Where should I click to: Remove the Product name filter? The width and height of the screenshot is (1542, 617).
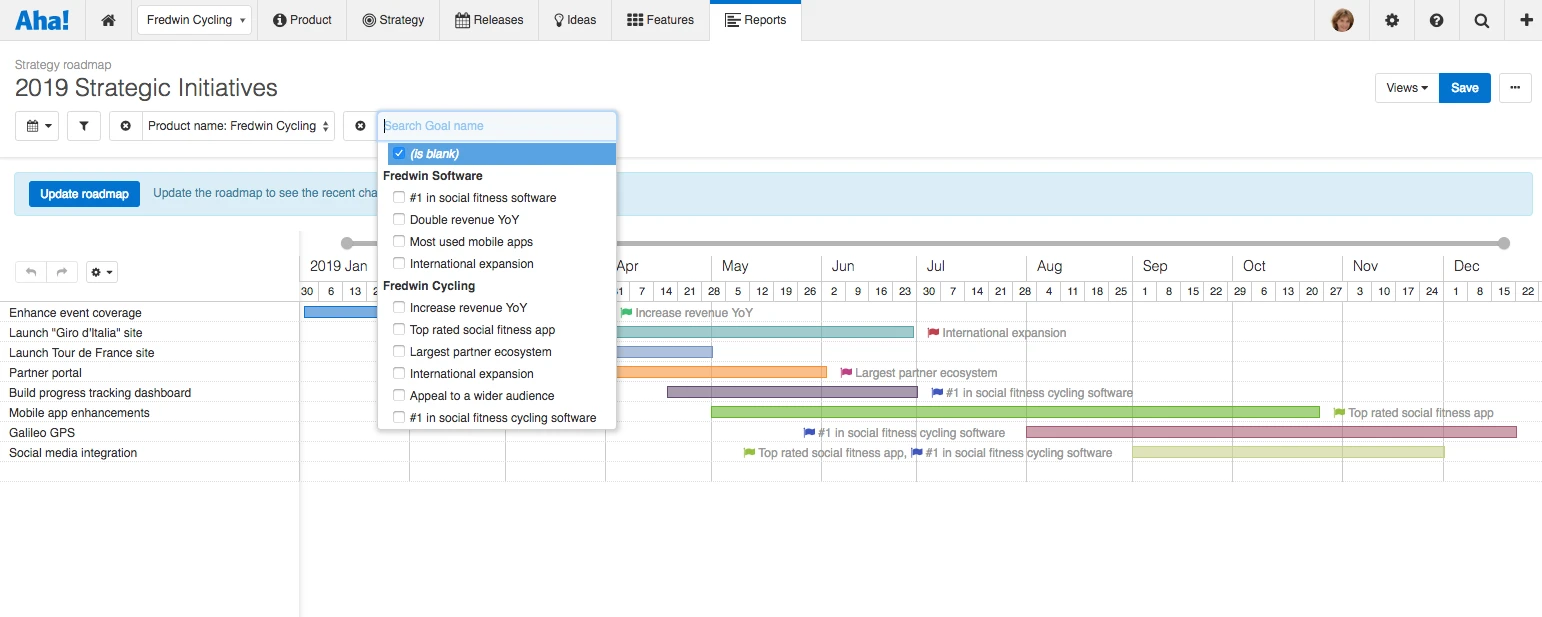pyautogui.click(x=125, y=126)
